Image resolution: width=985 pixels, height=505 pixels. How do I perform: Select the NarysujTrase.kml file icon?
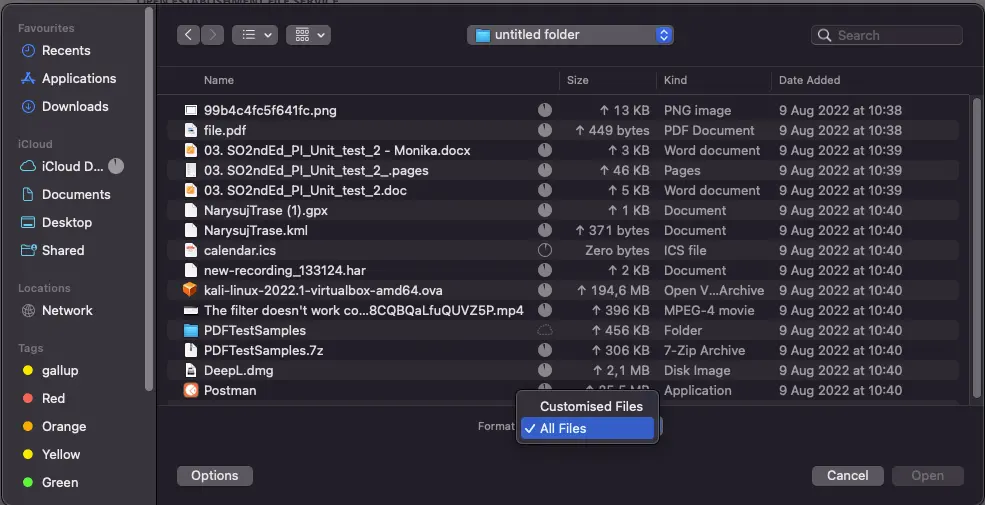pos(190,231)
